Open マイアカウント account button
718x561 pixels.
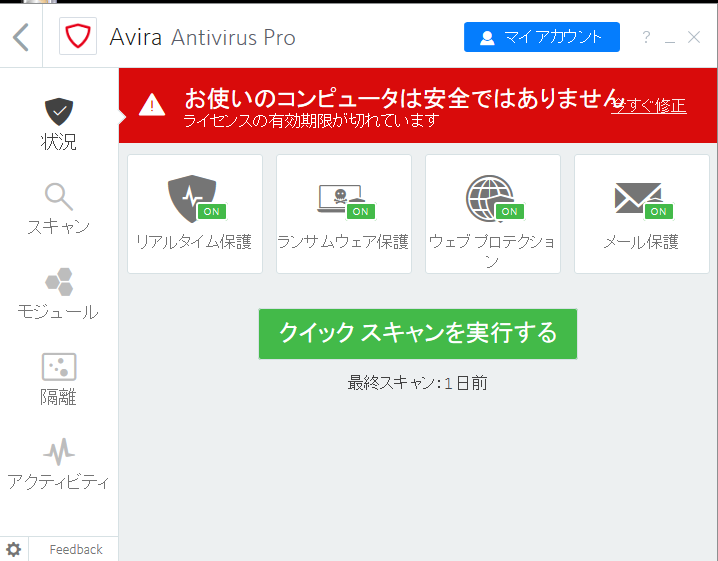(x=542, y=37)
